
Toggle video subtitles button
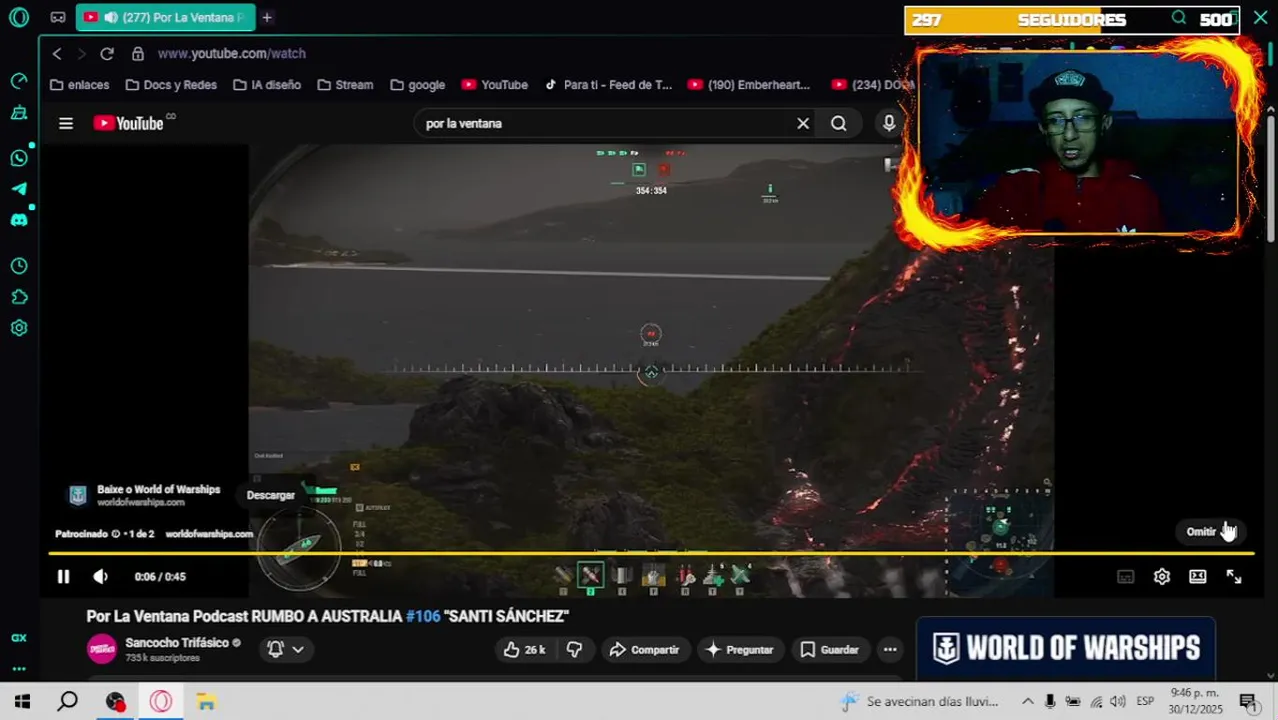click(1126, 577)
